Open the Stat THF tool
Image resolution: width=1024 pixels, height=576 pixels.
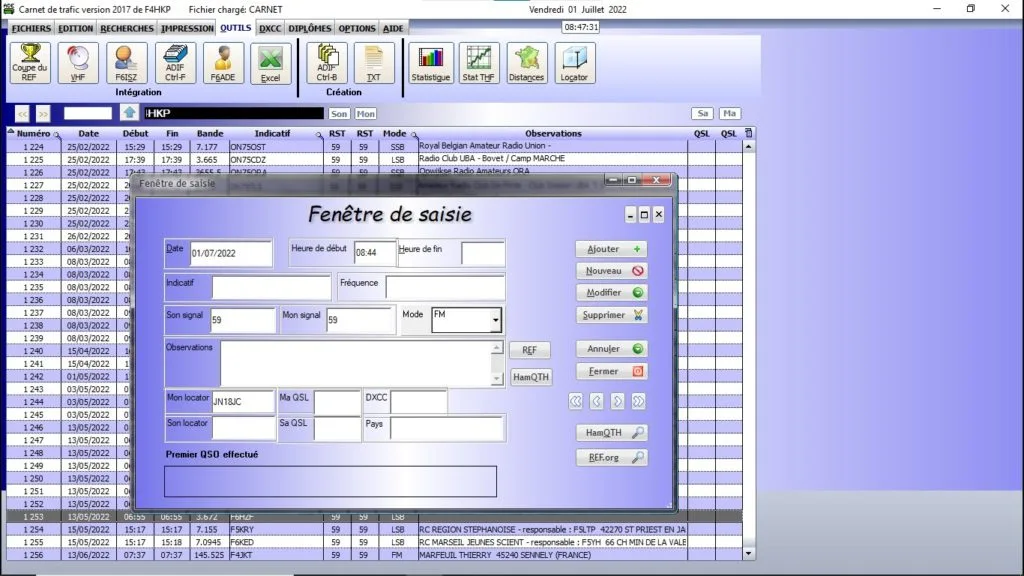tap(479, 63)
